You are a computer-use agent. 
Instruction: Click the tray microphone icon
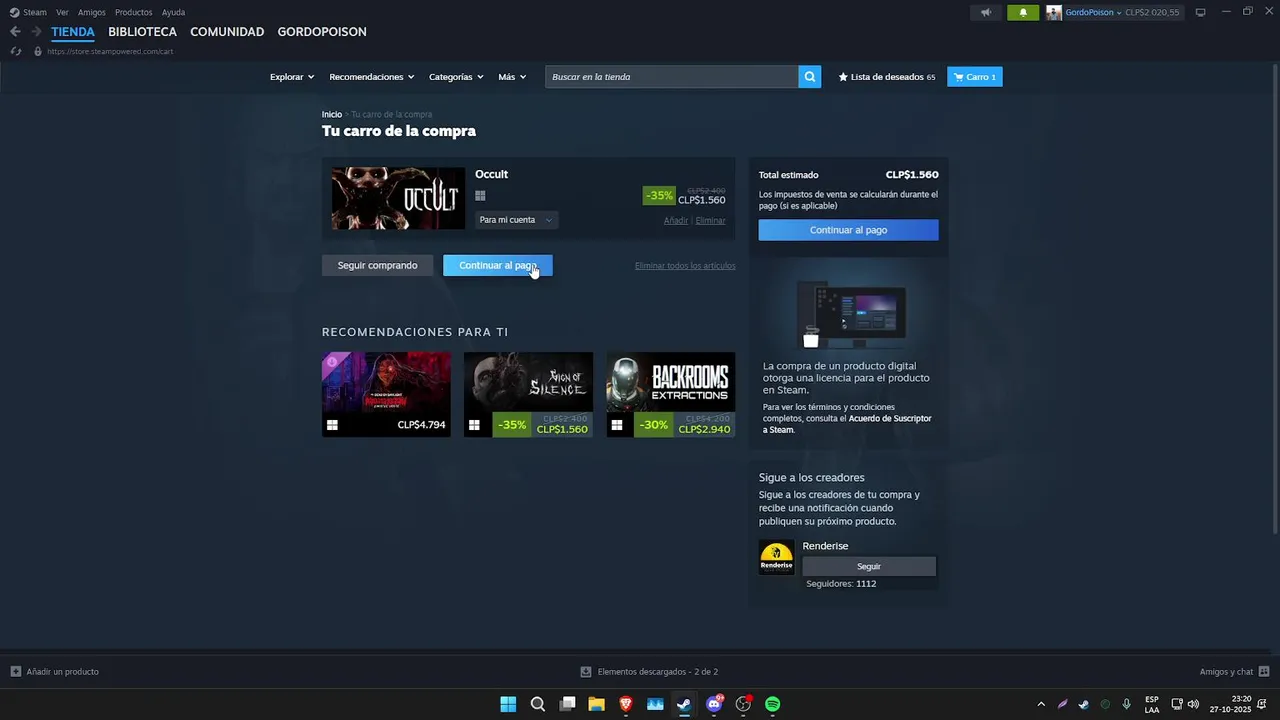tap(1127, 704)
